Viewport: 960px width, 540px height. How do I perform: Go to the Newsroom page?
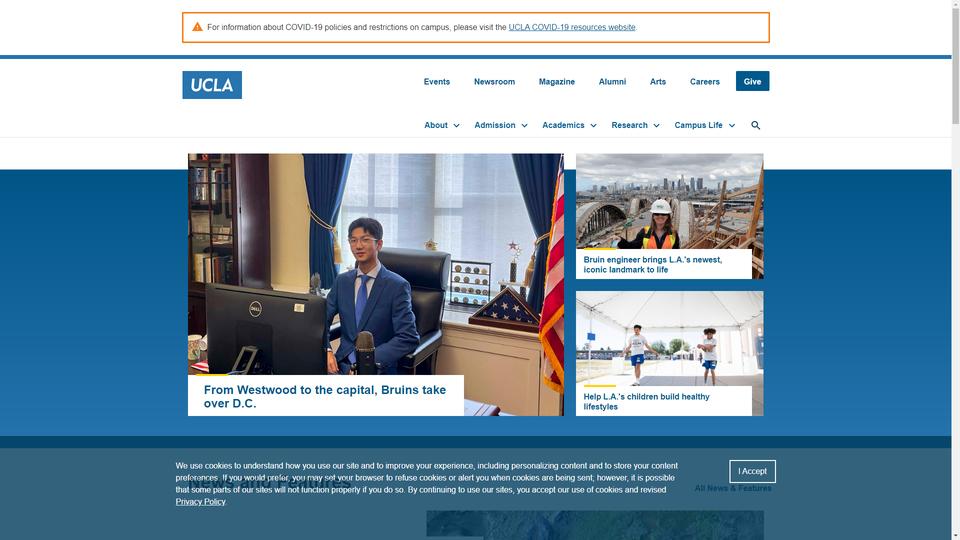[494, 81]
